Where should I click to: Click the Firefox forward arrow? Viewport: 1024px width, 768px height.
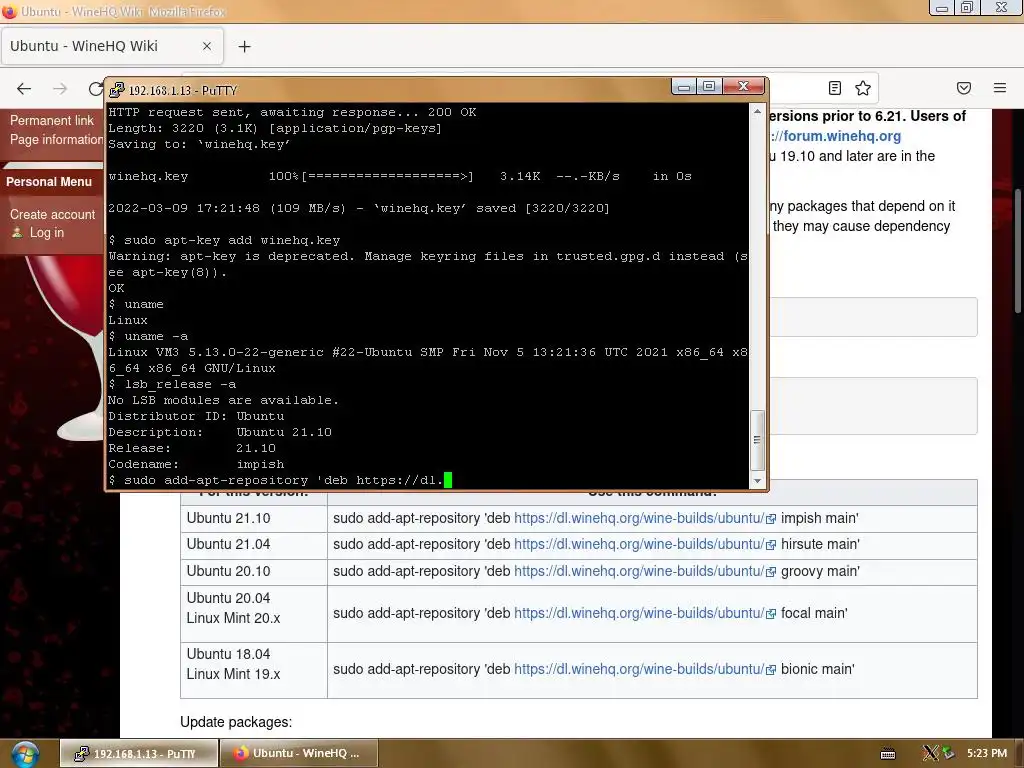[x=60, y=88]
